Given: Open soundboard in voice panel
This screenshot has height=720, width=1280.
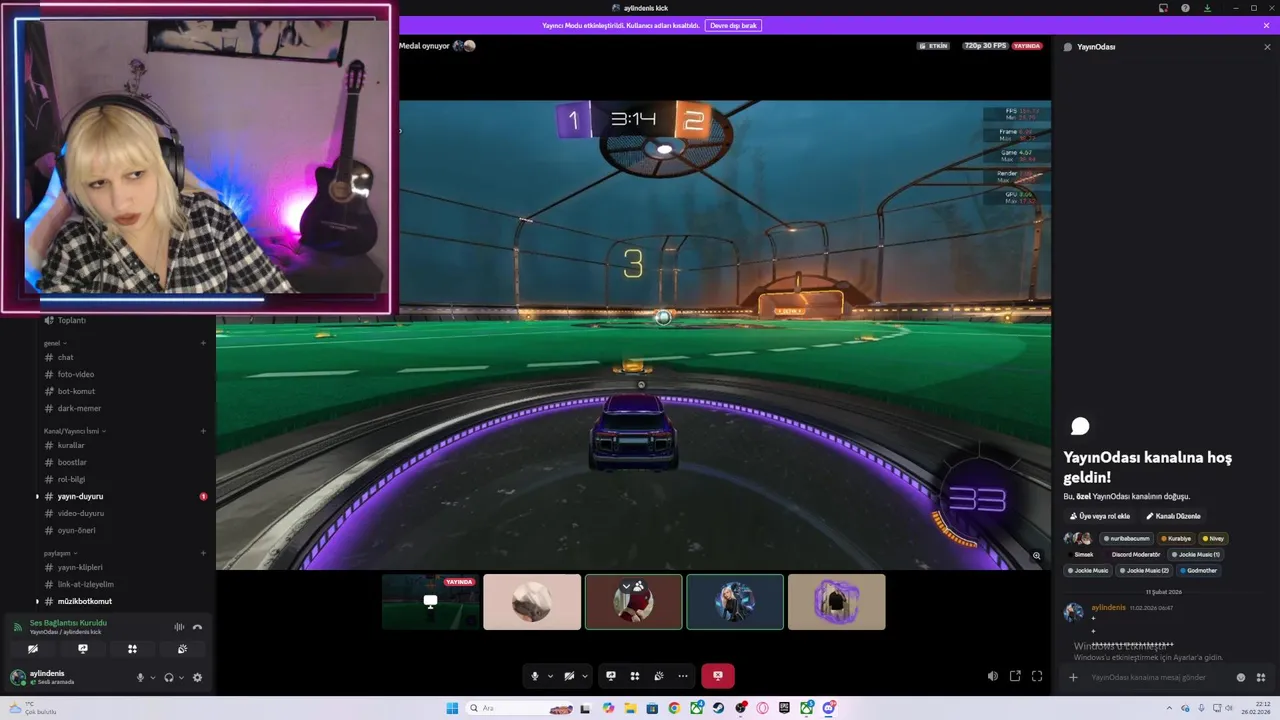Looking at the screenshot, I should coord(182,649).
